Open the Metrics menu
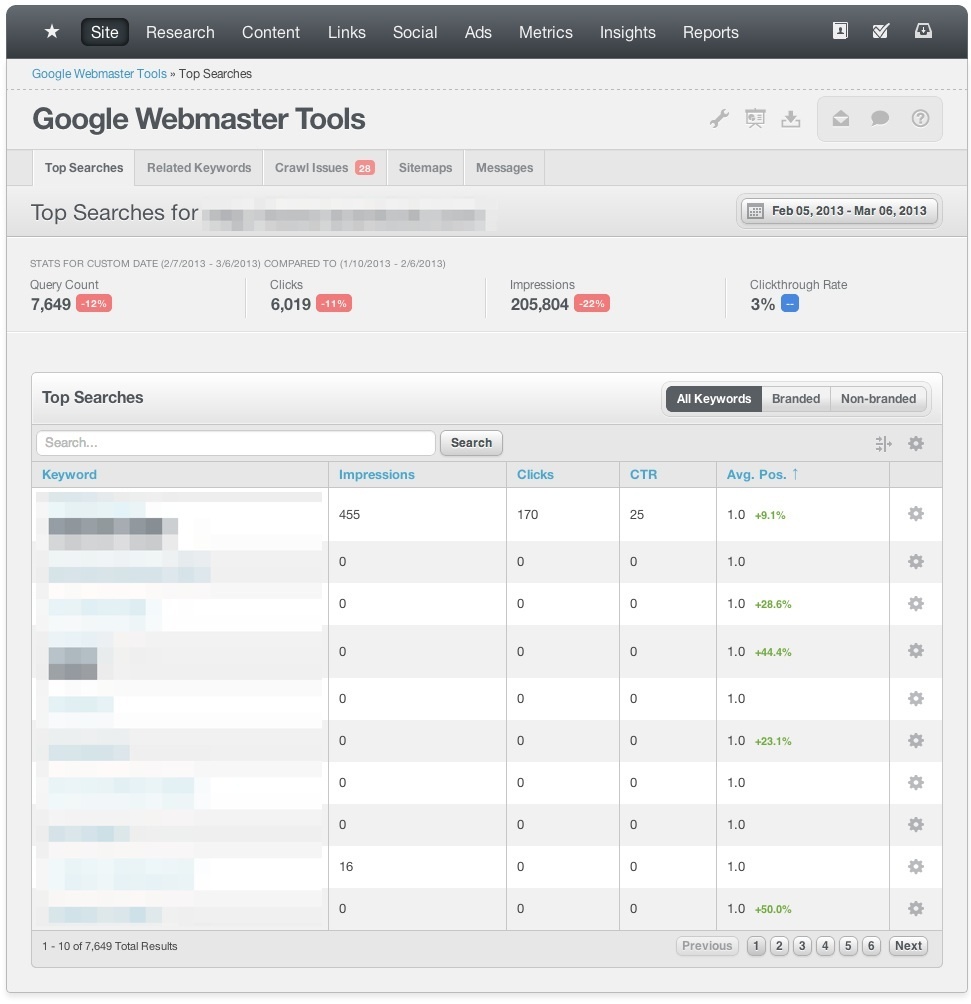Image resolution: width=971 pixels, height=1004 pixels. 546,32
